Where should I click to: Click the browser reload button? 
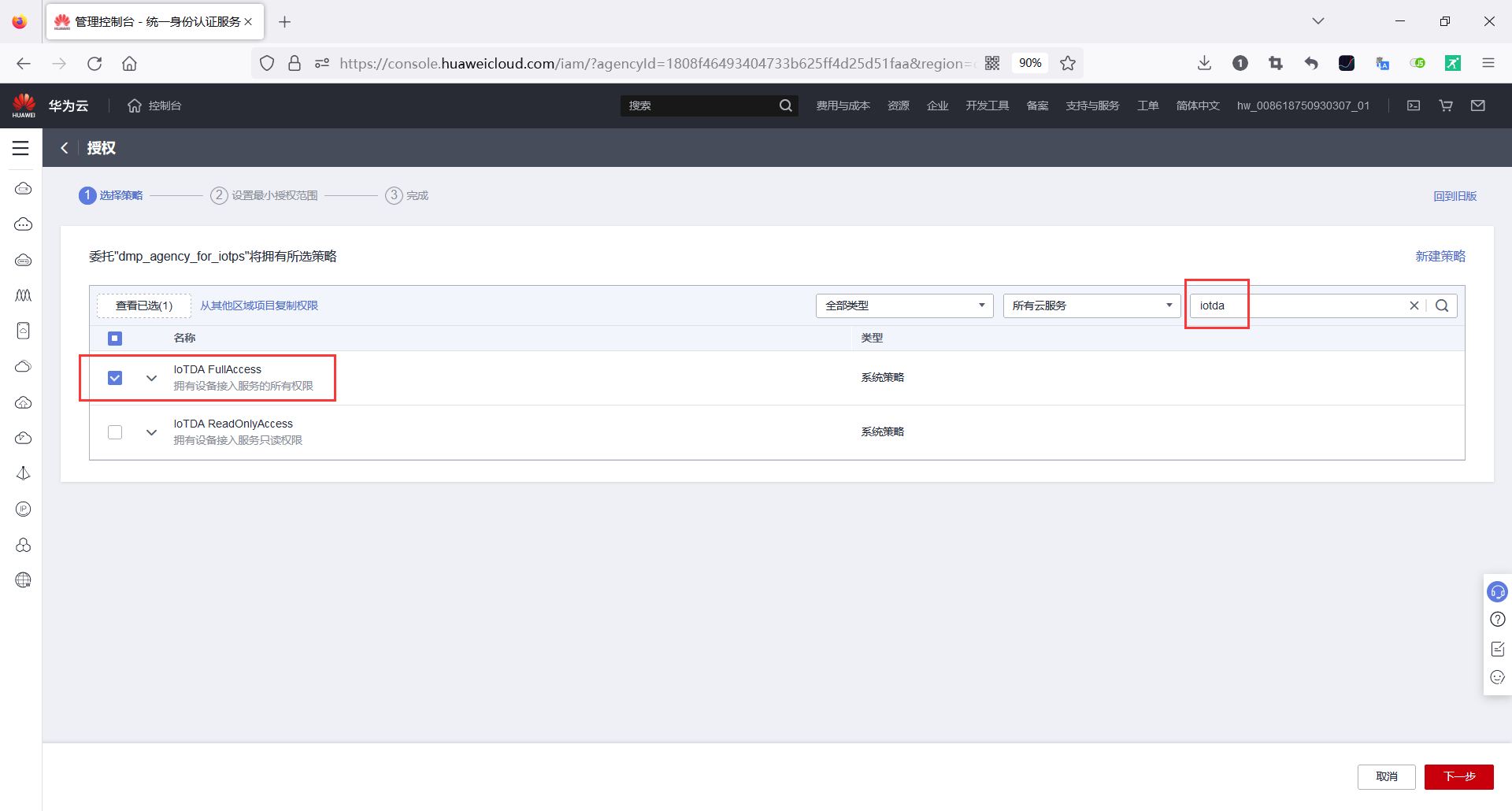pos(94,64)
